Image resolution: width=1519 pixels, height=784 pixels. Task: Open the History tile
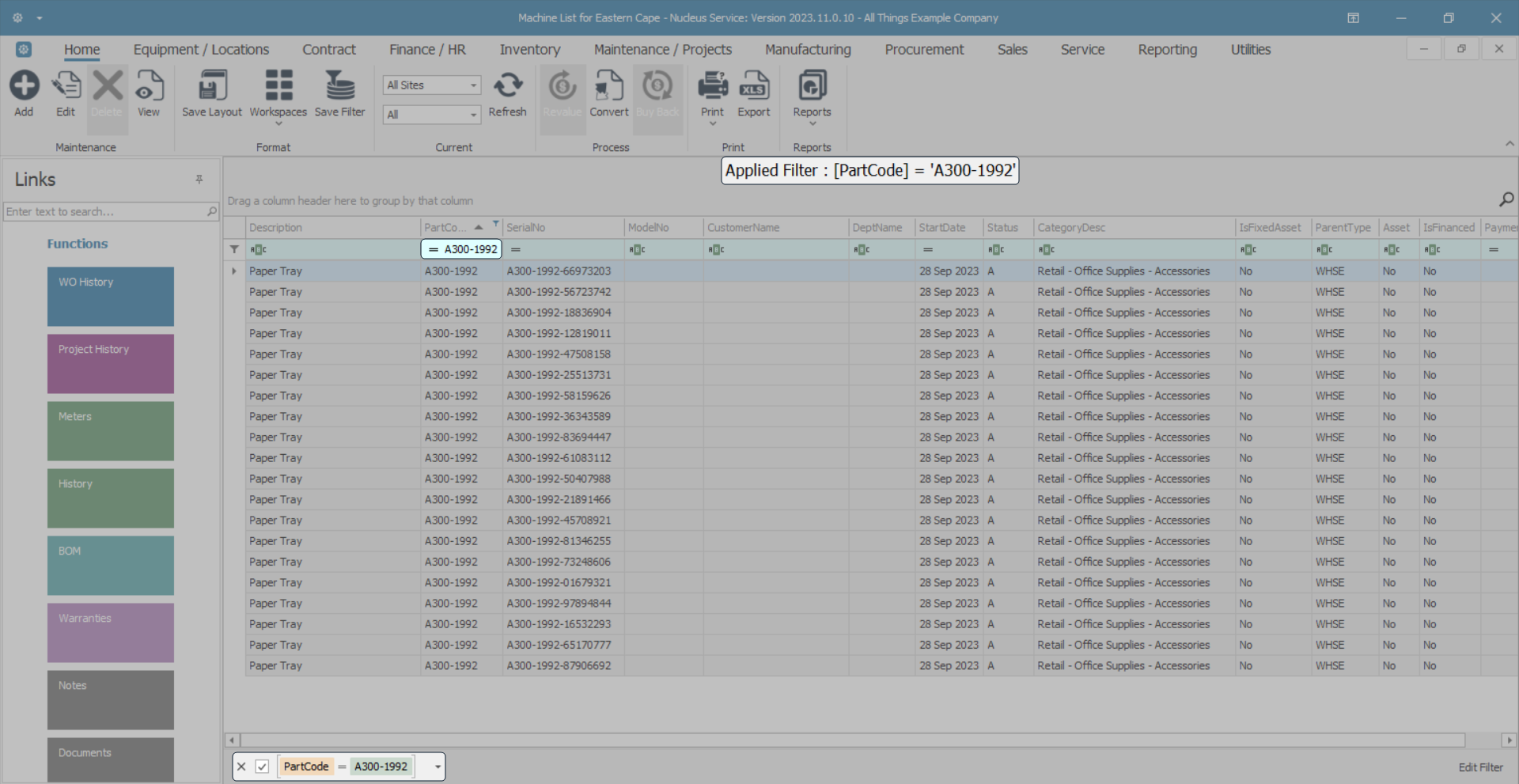pos(111,498)
